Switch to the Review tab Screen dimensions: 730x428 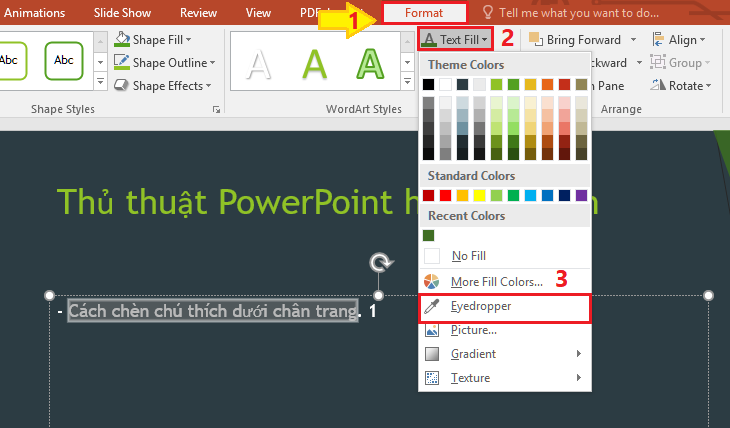[198, 13]
